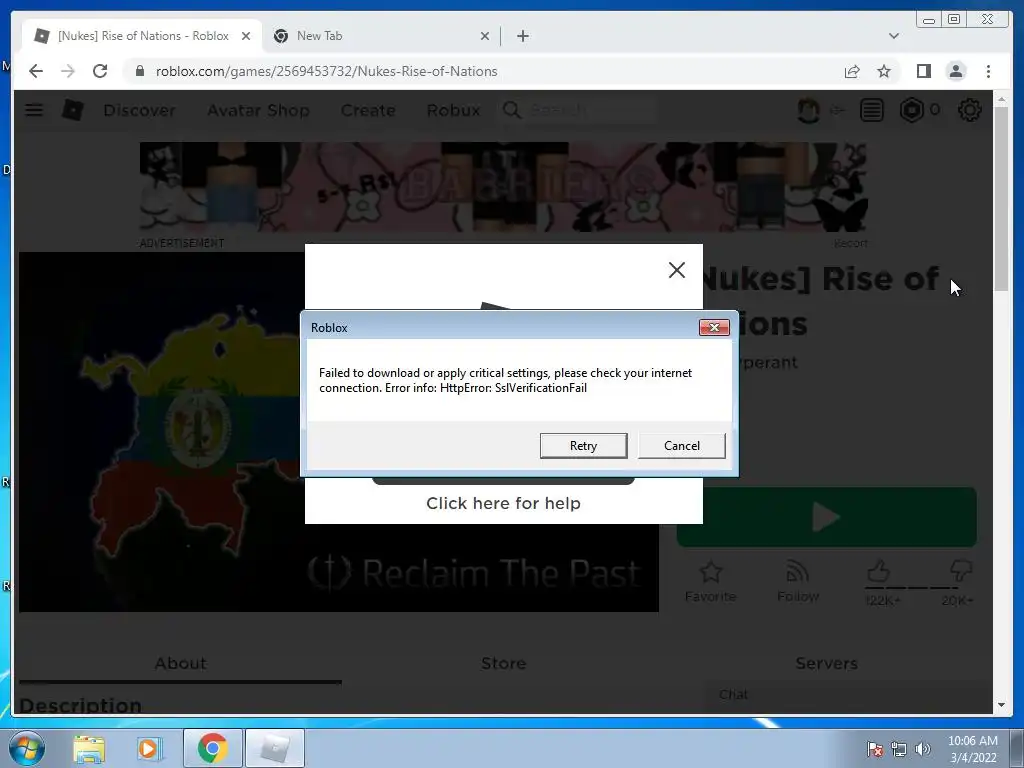Click the scrollbar down arrow
The height and width of the screenshot is (768, 1024).
click(x=1001, y=705)
